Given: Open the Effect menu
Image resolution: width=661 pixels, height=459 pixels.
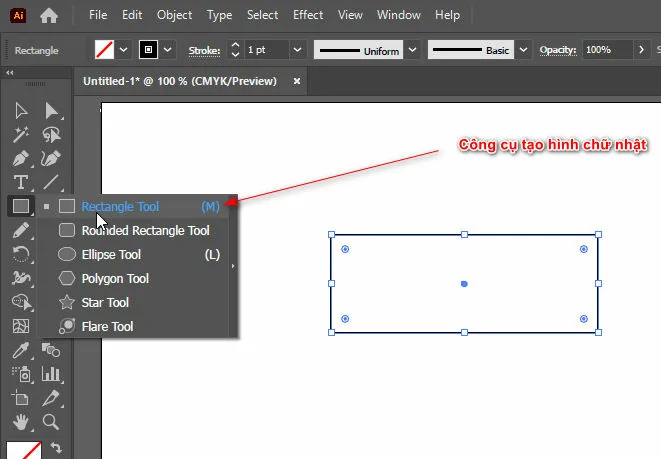Looking at the screenshot, I should (308, 15).
